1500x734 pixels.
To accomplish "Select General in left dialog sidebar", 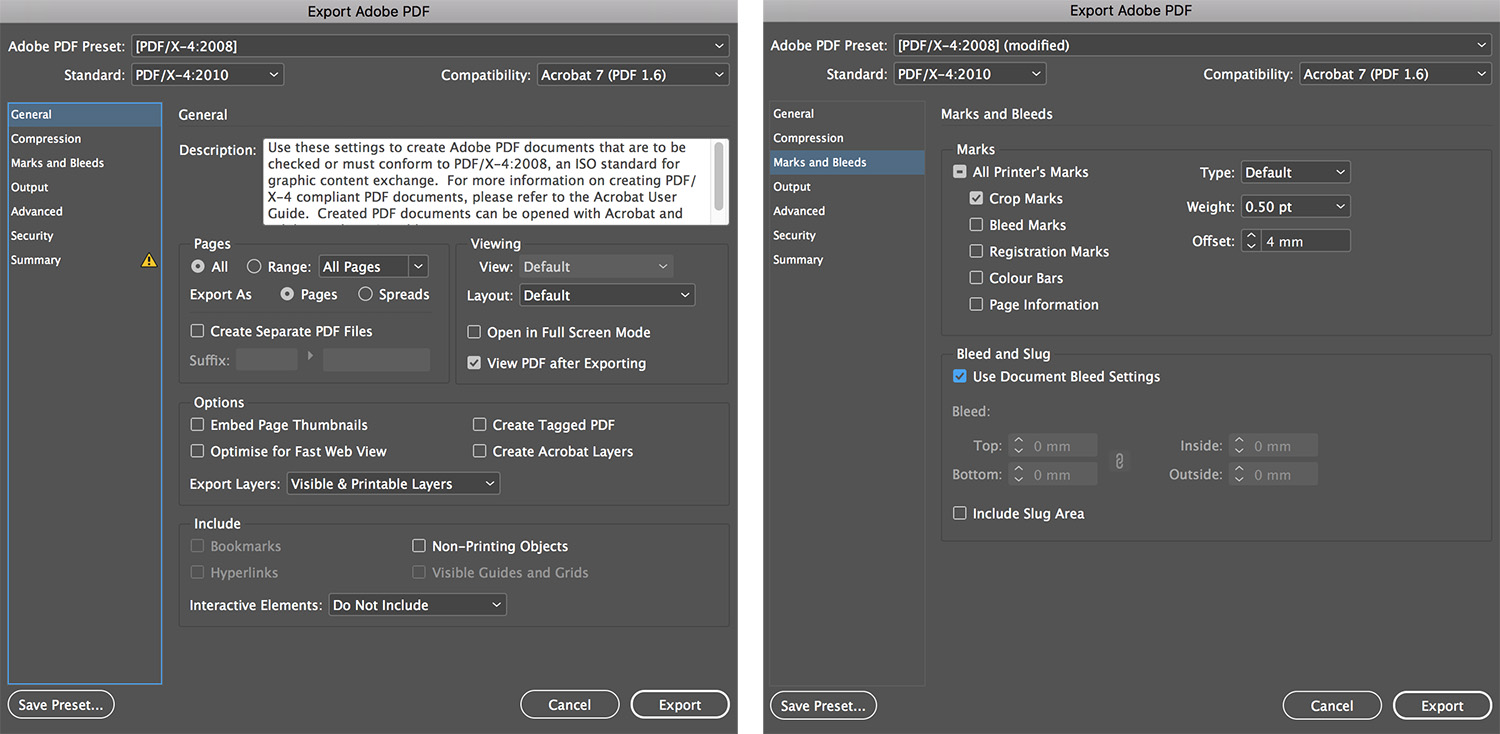I will point(85,114).
